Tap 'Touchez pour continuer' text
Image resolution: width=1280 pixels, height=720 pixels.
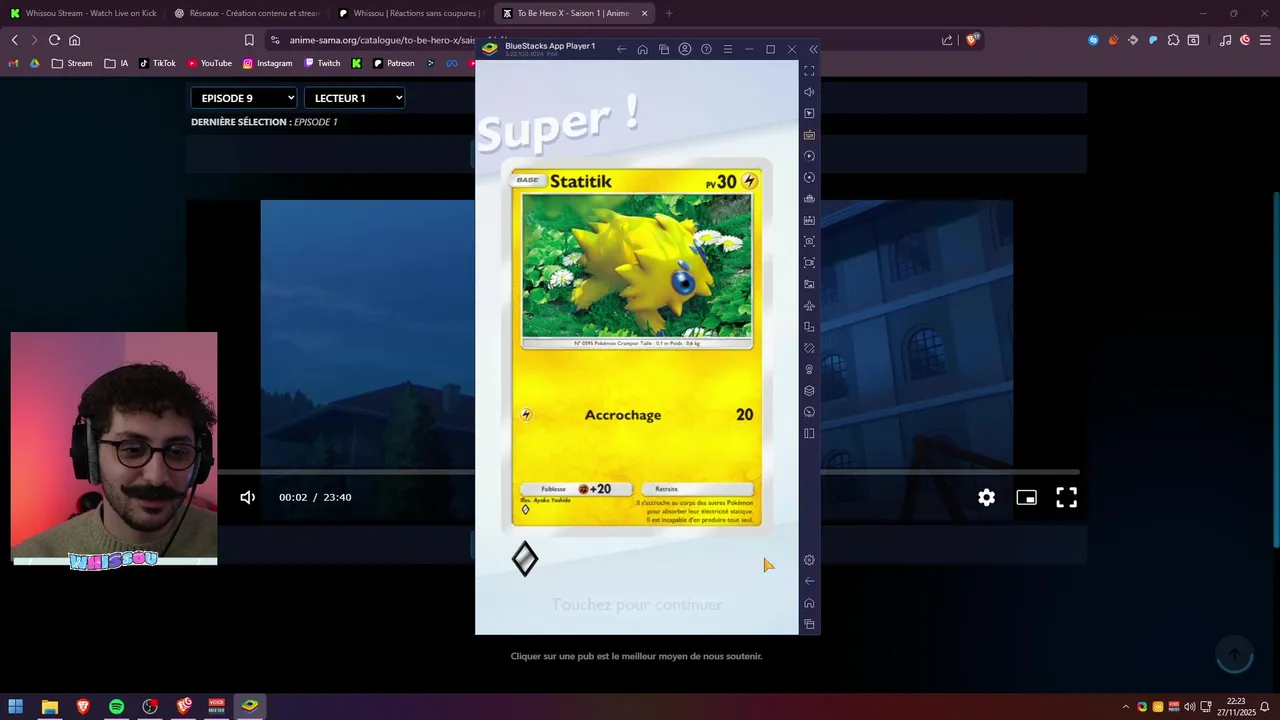tap(636, 604)
